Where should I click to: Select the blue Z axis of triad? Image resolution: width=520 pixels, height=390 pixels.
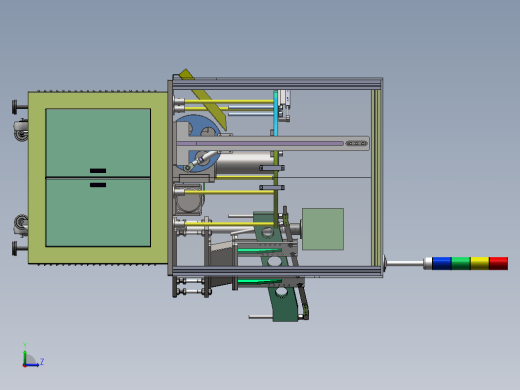[33, 365]
